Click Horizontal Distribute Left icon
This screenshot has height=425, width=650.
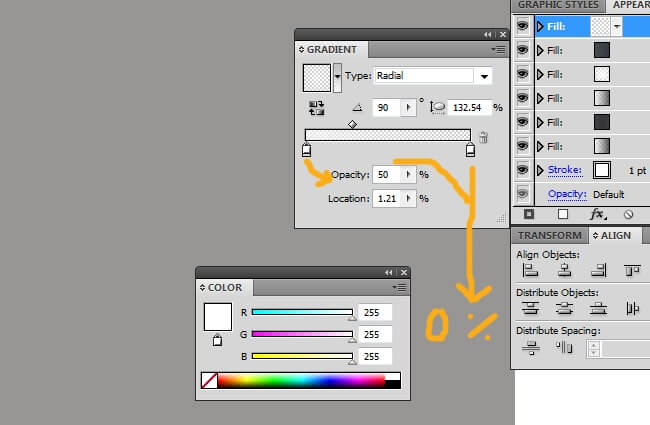pyautogui.click(x=633, y=308)
